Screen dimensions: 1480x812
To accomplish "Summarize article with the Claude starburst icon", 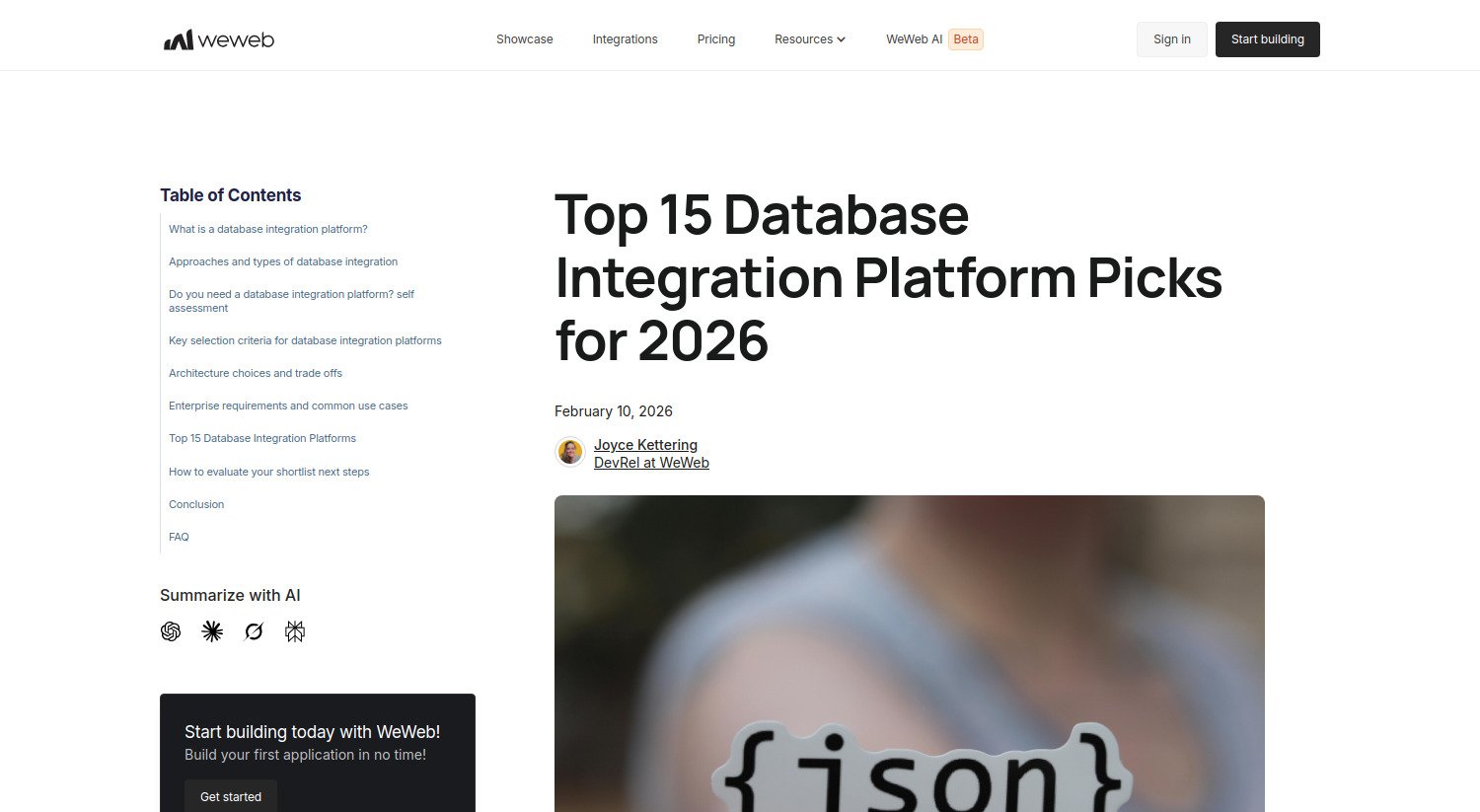I will [212, 631].
